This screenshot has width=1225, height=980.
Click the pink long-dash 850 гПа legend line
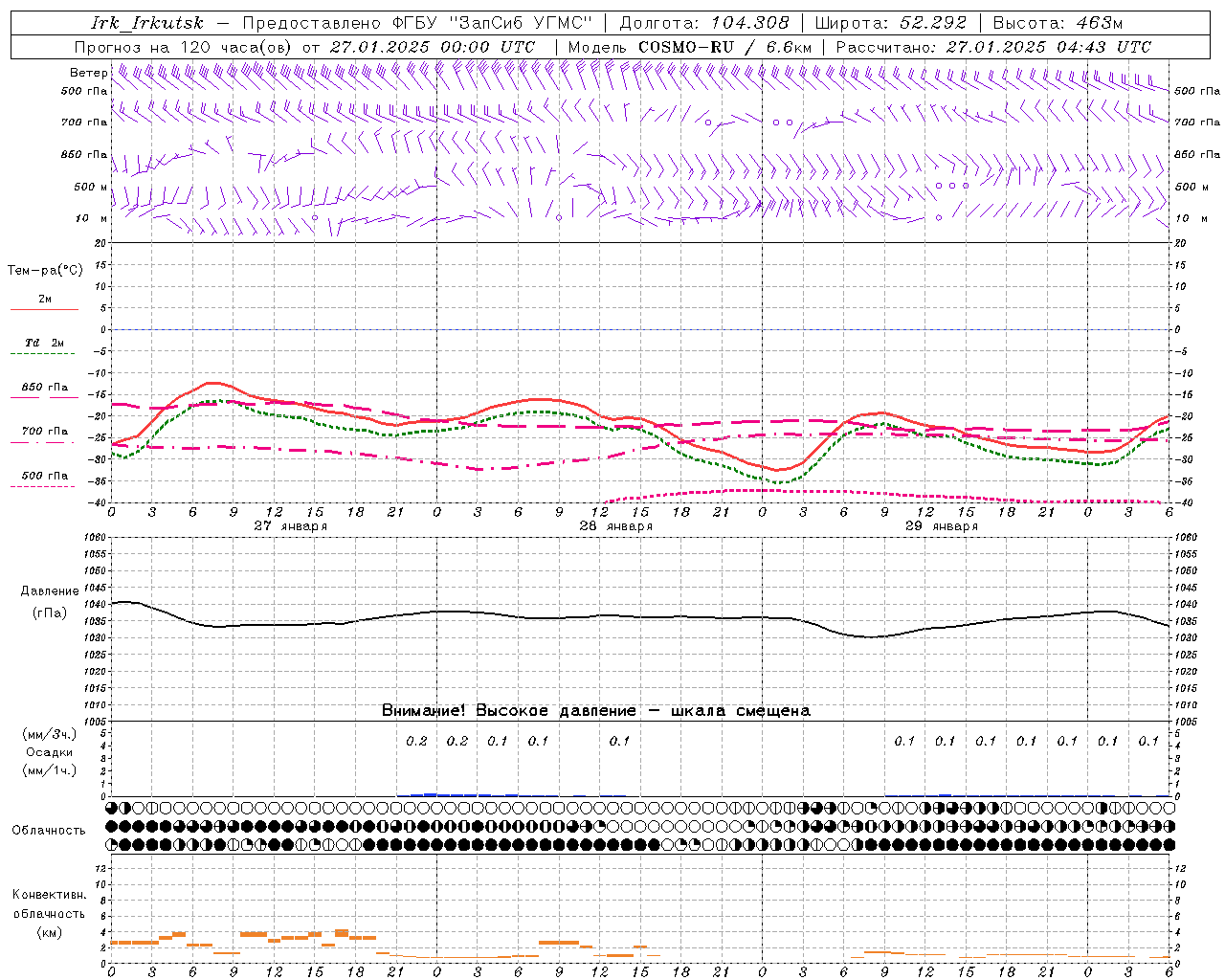point(45,397)
